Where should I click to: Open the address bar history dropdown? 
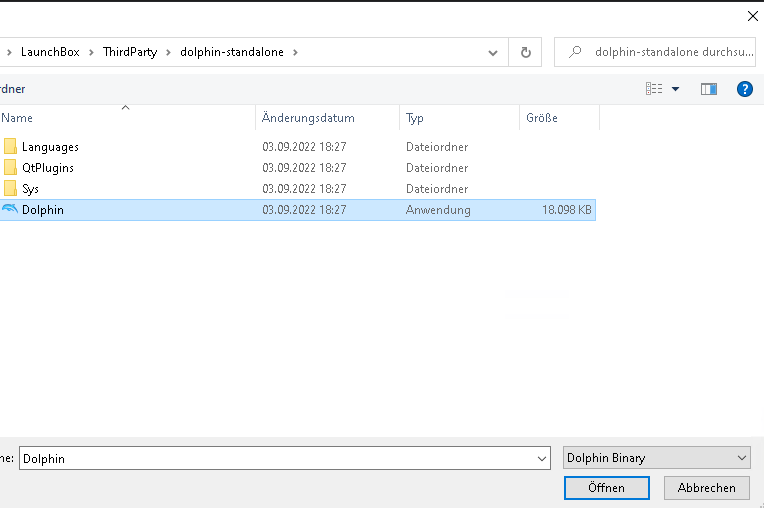point(493,52)
